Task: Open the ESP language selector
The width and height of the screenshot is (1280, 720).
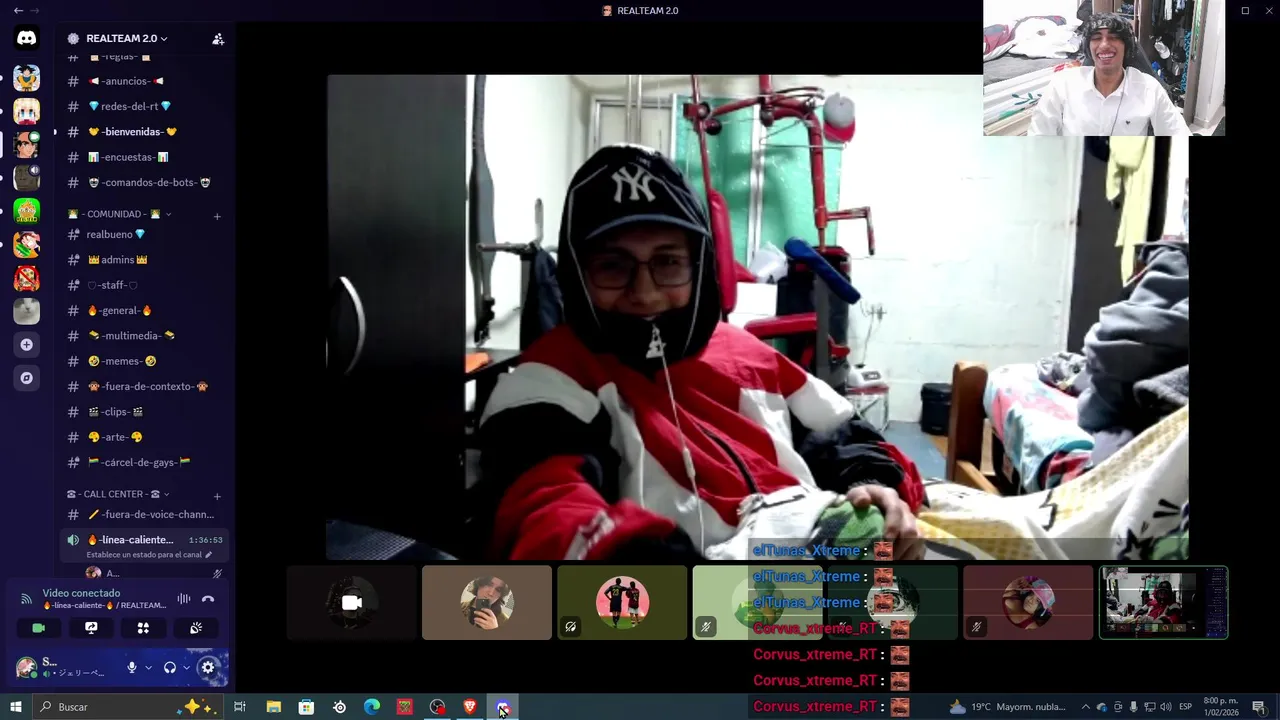Action: [1185, 707]
